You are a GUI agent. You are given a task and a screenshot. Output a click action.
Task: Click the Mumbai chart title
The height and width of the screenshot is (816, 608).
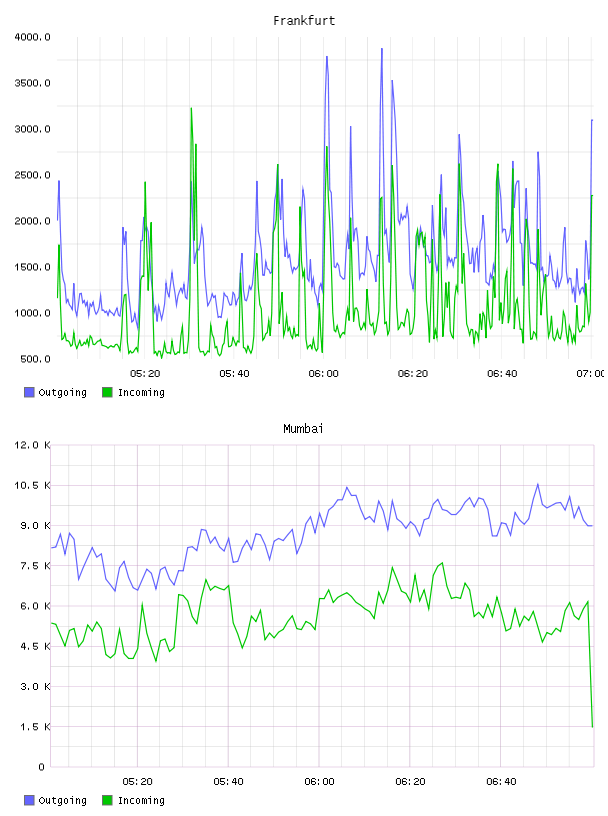point(303,429)
